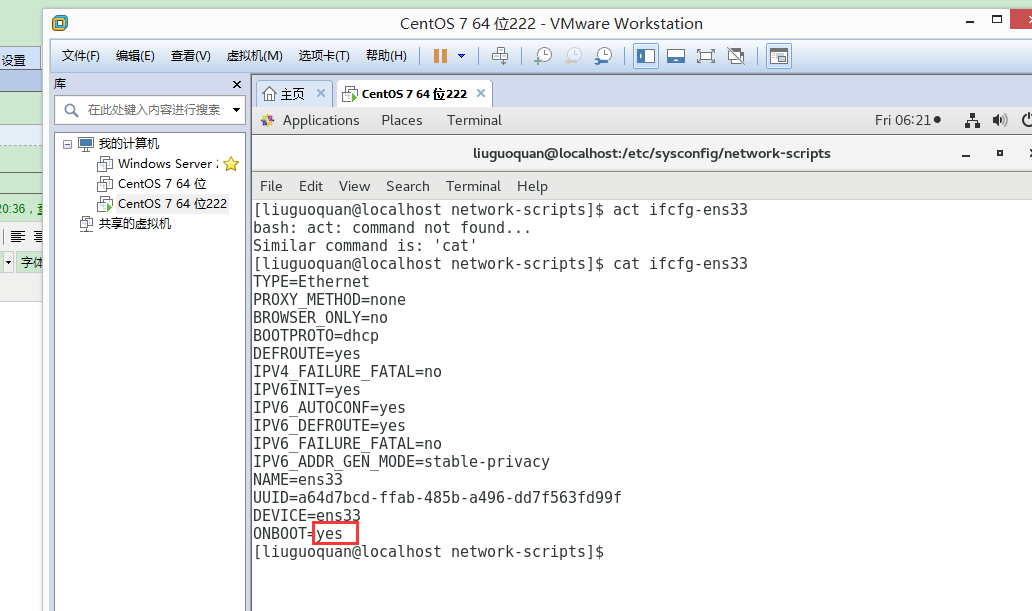
Task: Toggle Unity mode icon
Action: 736,56
